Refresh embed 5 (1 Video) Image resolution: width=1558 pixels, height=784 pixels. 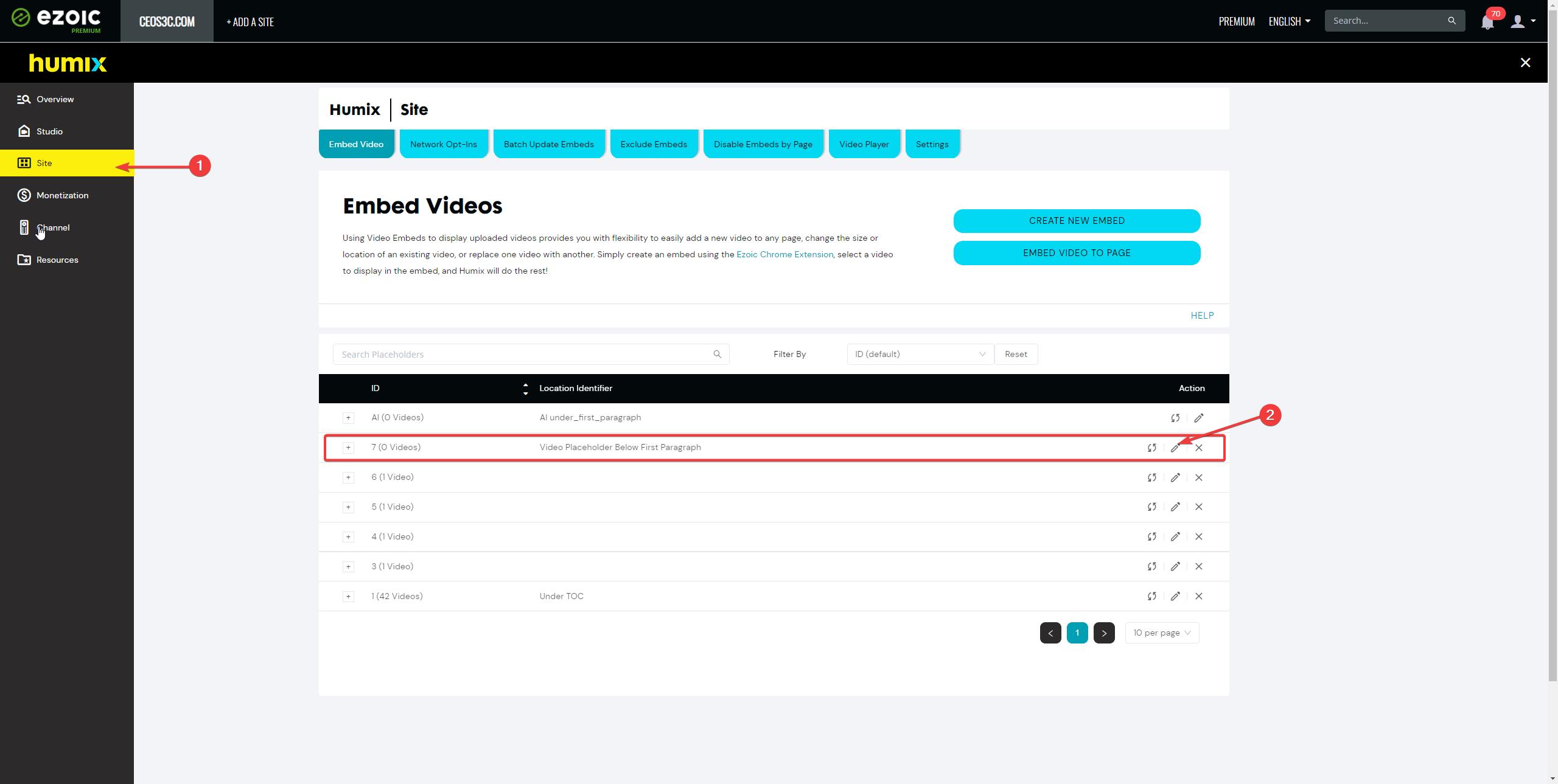tap(1151, 507)
